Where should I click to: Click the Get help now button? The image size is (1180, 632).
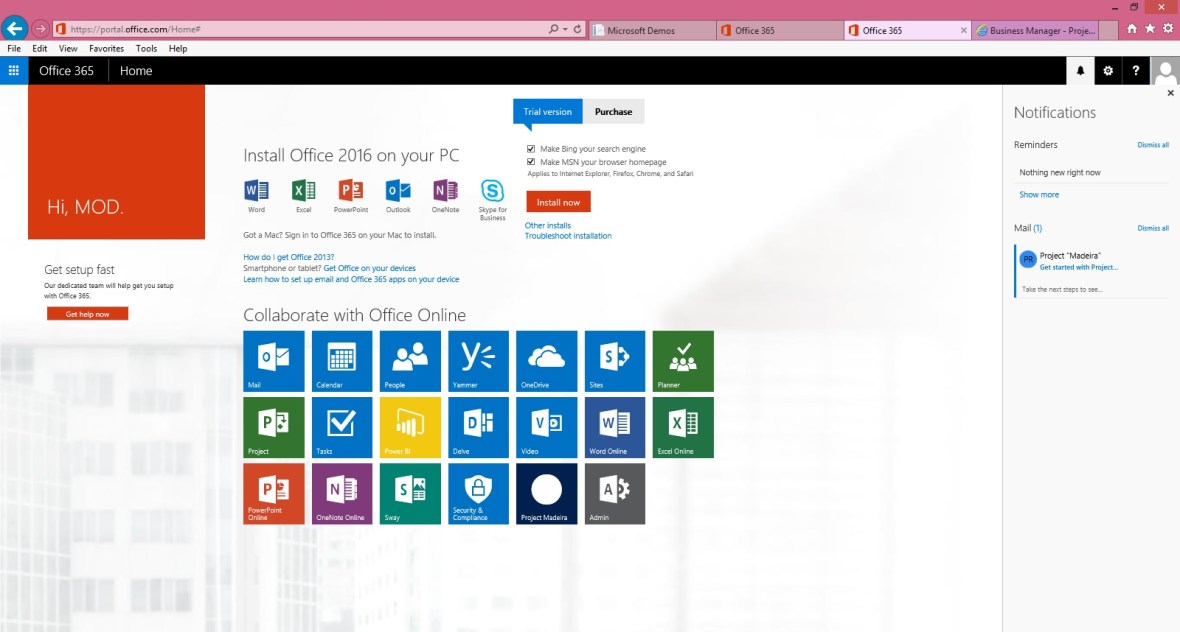(x=87, y=314)
